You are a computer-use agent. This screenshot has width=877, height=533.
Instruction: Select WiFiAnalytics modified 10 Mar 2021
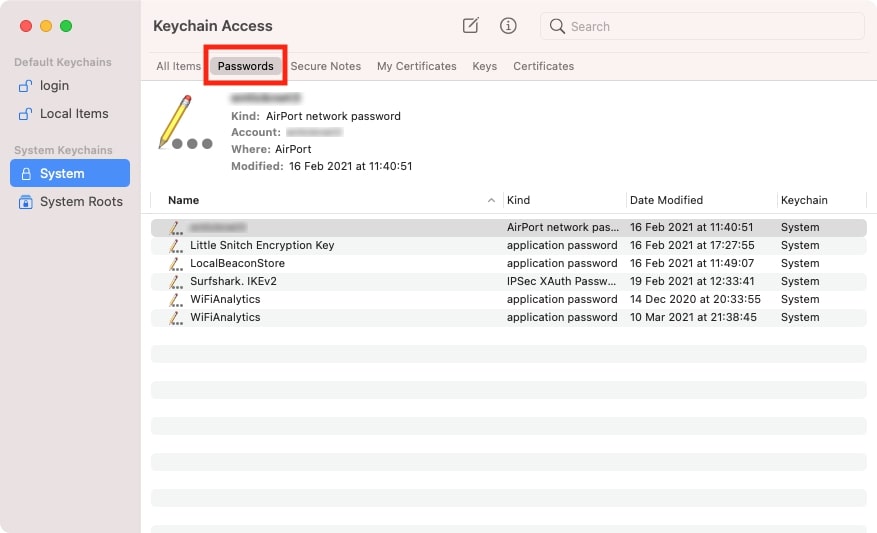click(508, 317)
